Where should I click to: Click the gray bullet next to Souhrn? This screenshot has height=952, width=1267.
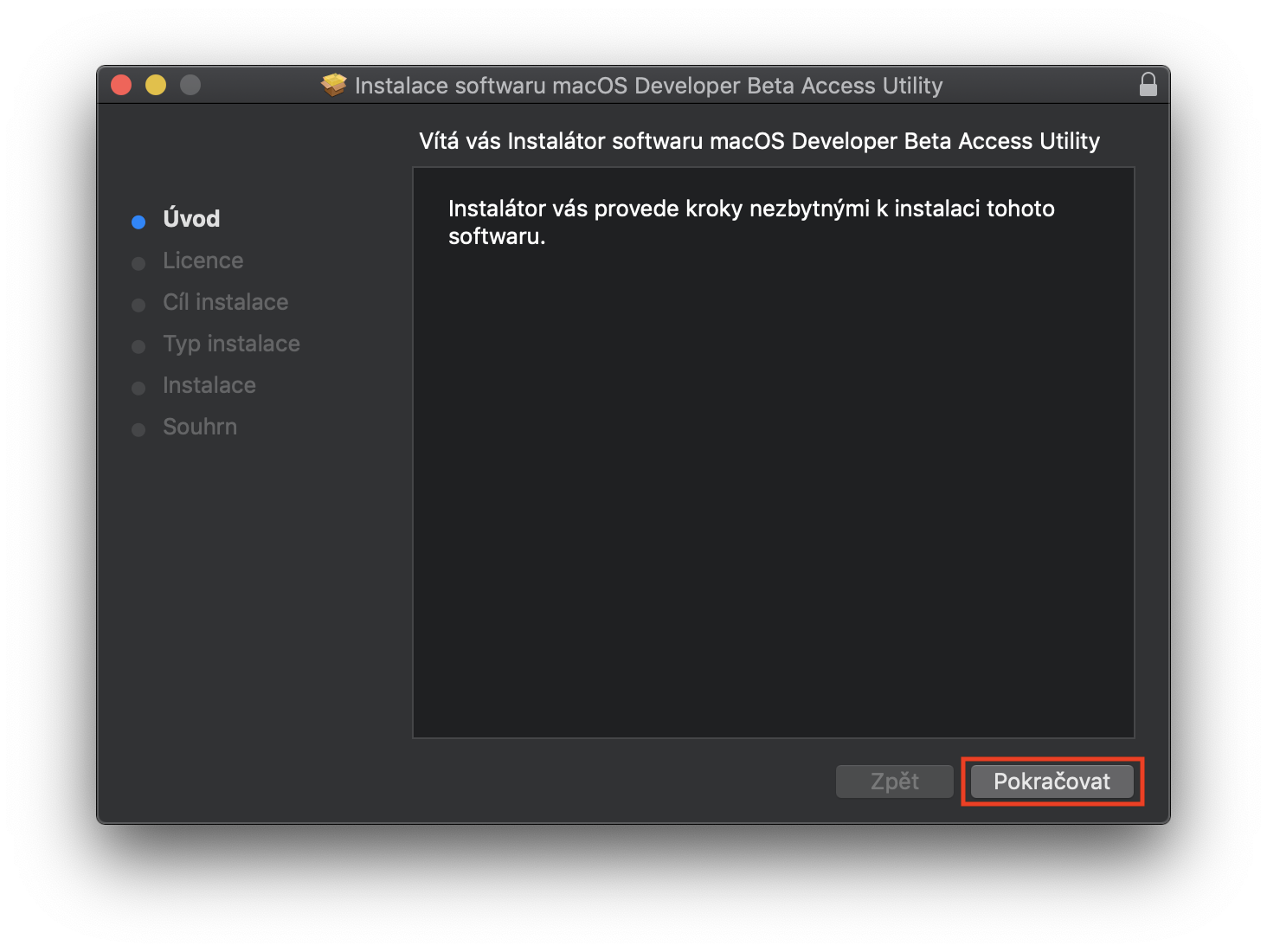tap(138, 430)
